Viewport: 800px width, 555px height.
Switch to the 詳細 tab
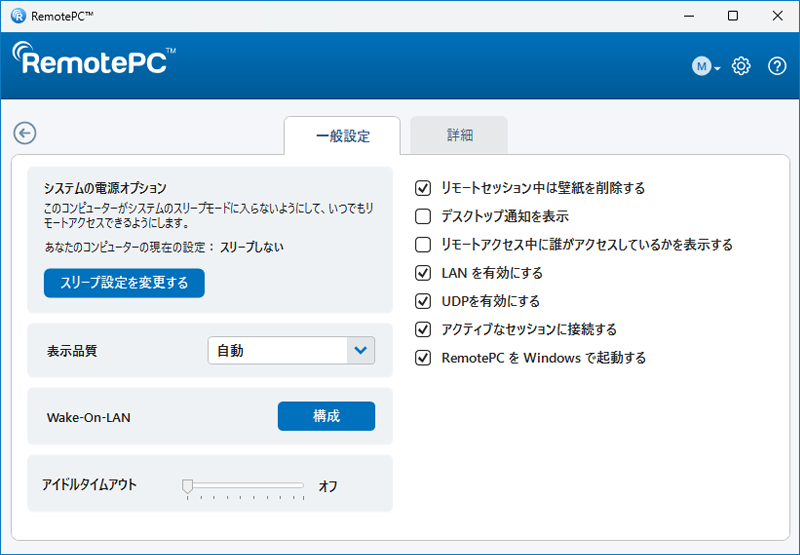coord(459,135)
